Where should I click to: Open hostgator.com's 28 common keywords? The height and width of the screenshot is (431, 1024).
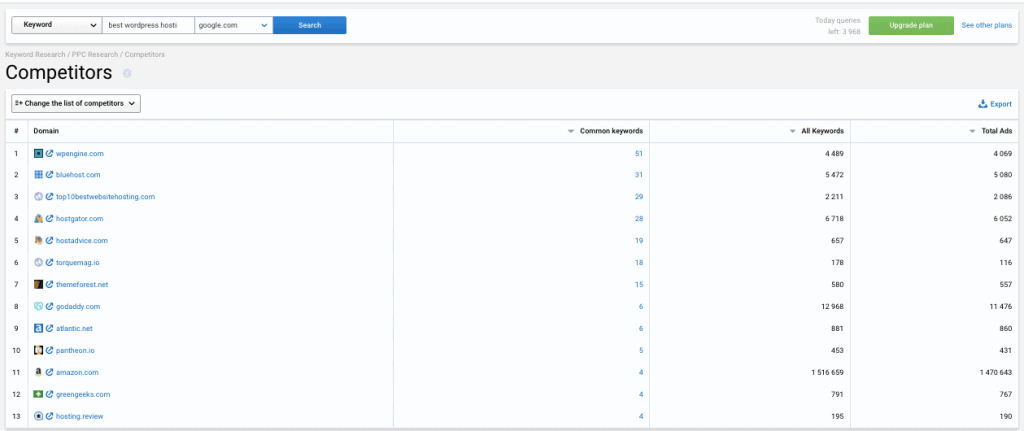[x=639, y=219]
